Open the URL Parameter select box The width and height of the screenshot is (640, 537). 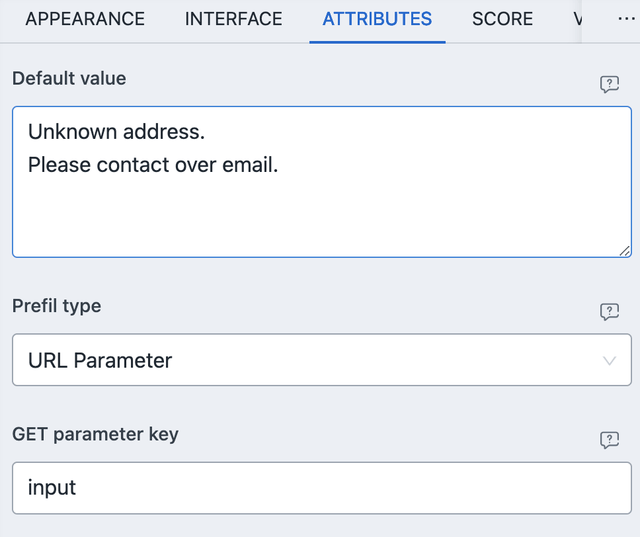[x=300, y=361]
